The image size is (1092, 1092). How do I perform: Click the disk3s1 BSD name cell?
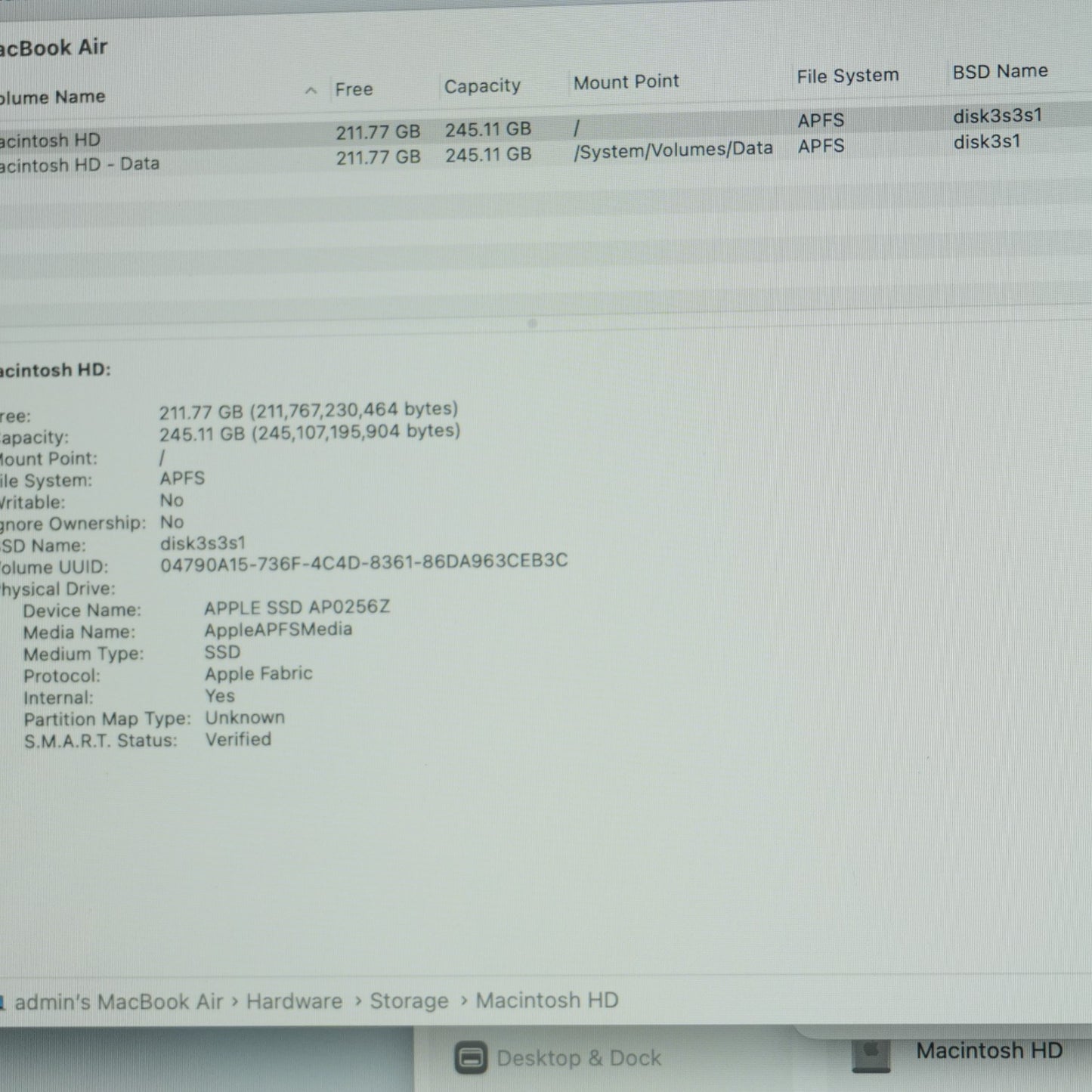(x=986, y=141)
